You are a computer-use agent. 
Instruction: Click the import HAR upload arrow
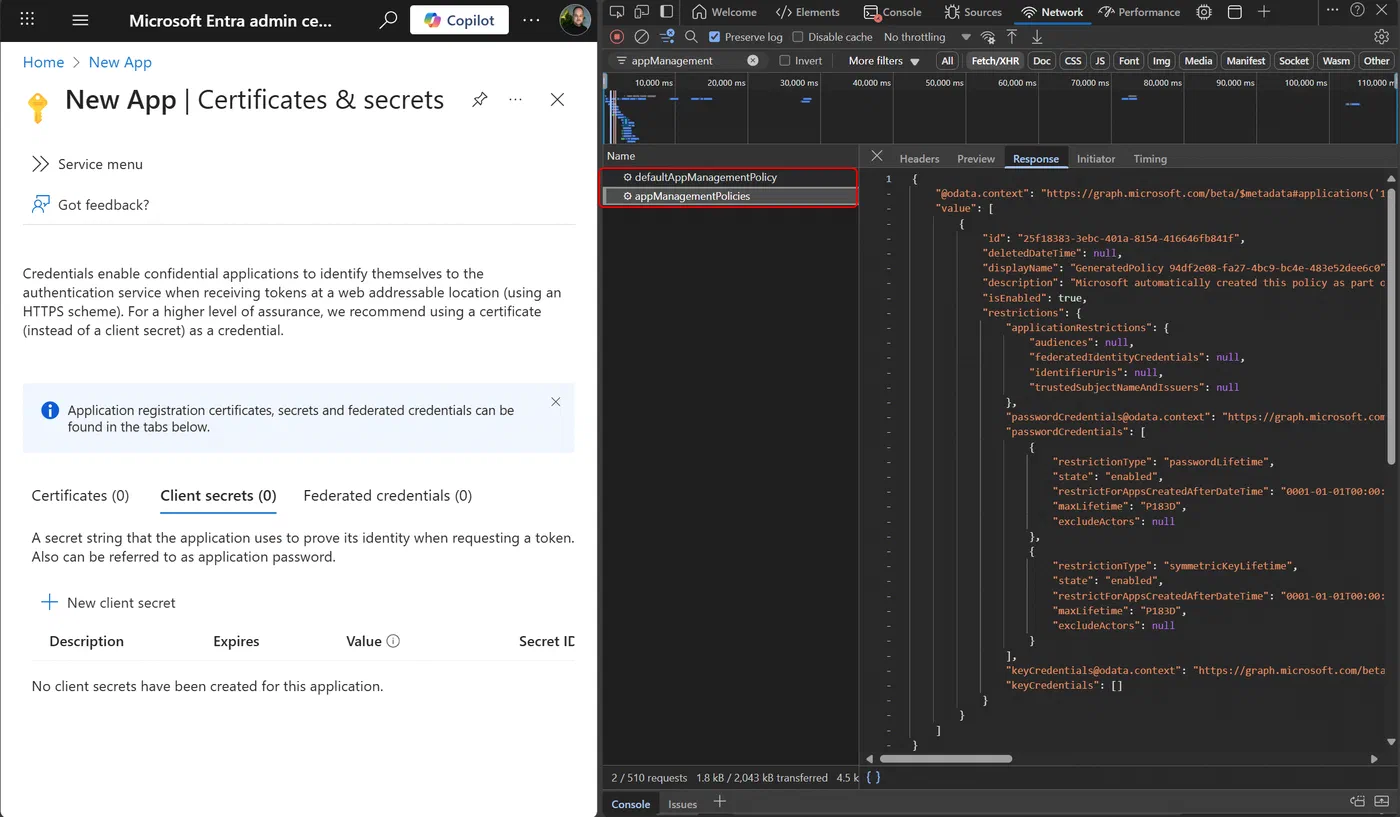click(x=1012, y=37)
